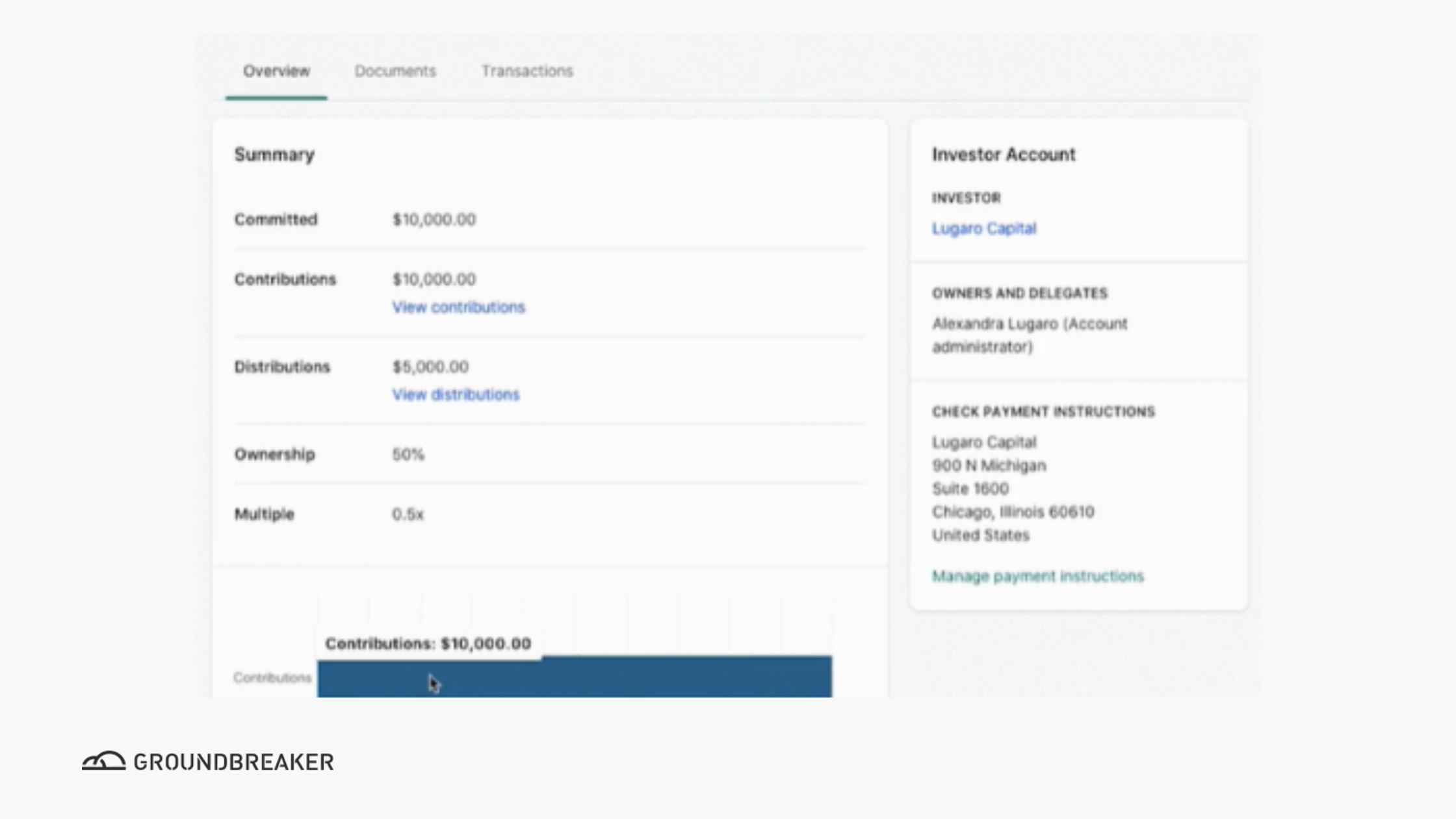Open the Transactions tab
This screenshot has height=819, width=1456.
click(x=527, y=71)
